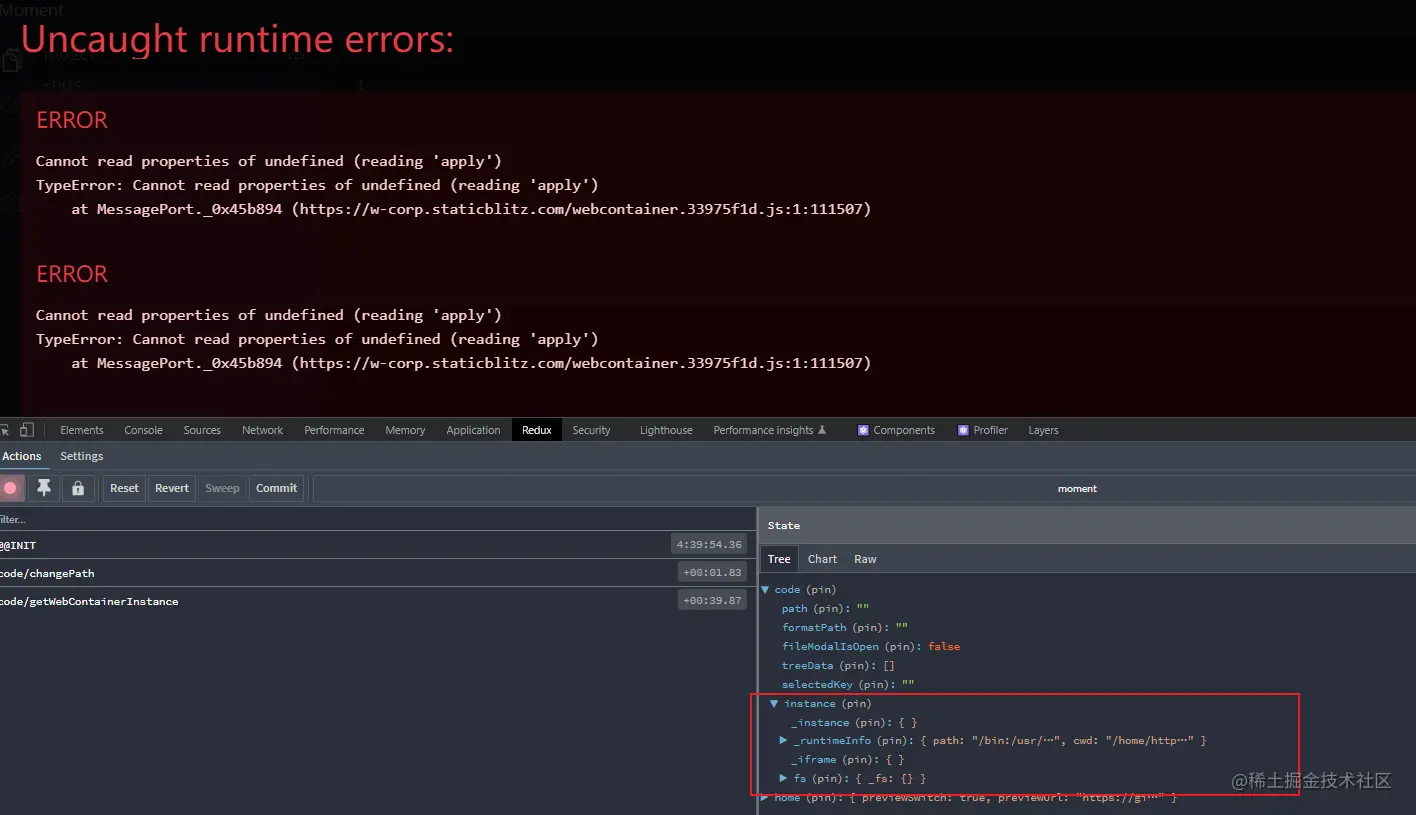1416x815 pixels.
Task: Select the code/changePath action
Action: tap(378, 573)
